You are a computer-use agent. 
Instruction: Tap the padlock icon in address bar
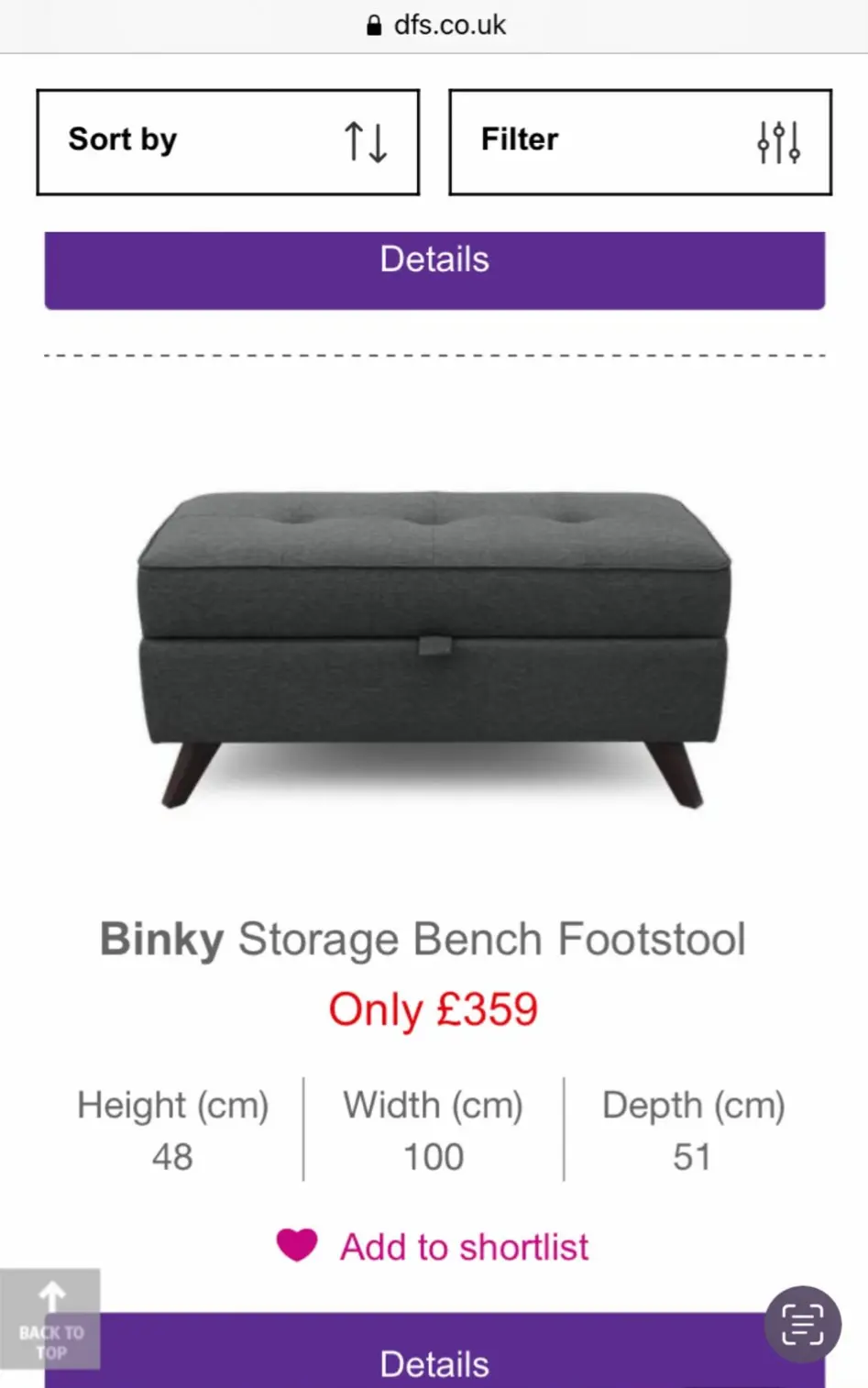click(x=373, y=26)
